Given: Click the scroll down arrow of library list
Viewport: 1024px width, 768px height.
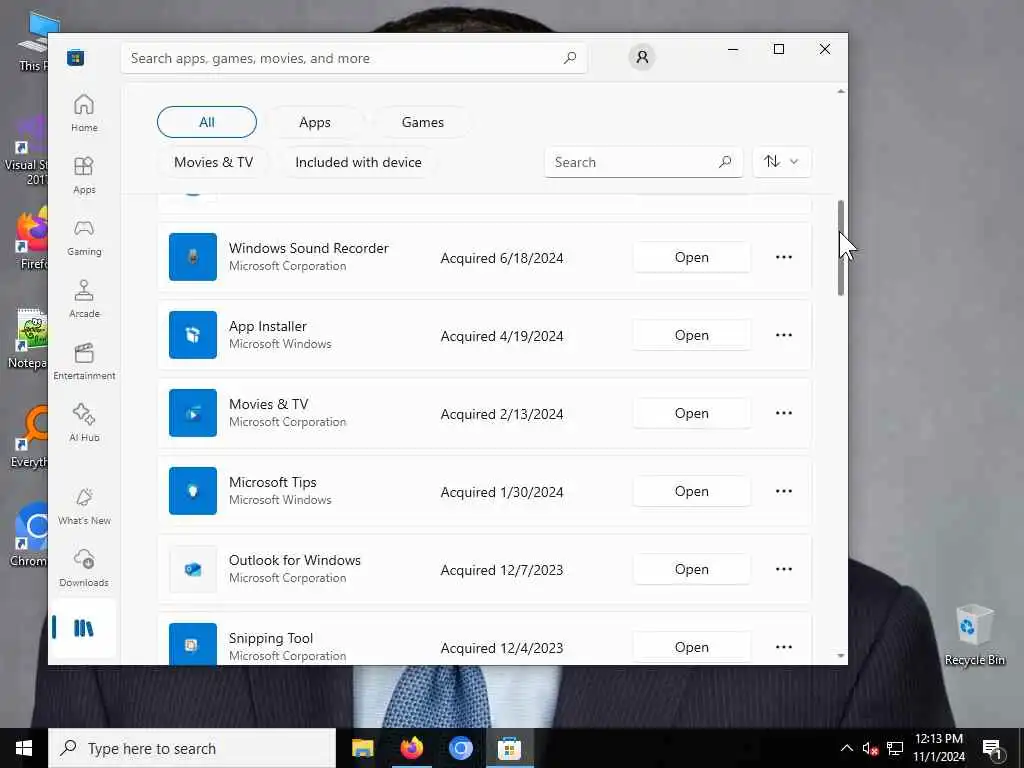Looking at the screenshot, I should 840,656.
